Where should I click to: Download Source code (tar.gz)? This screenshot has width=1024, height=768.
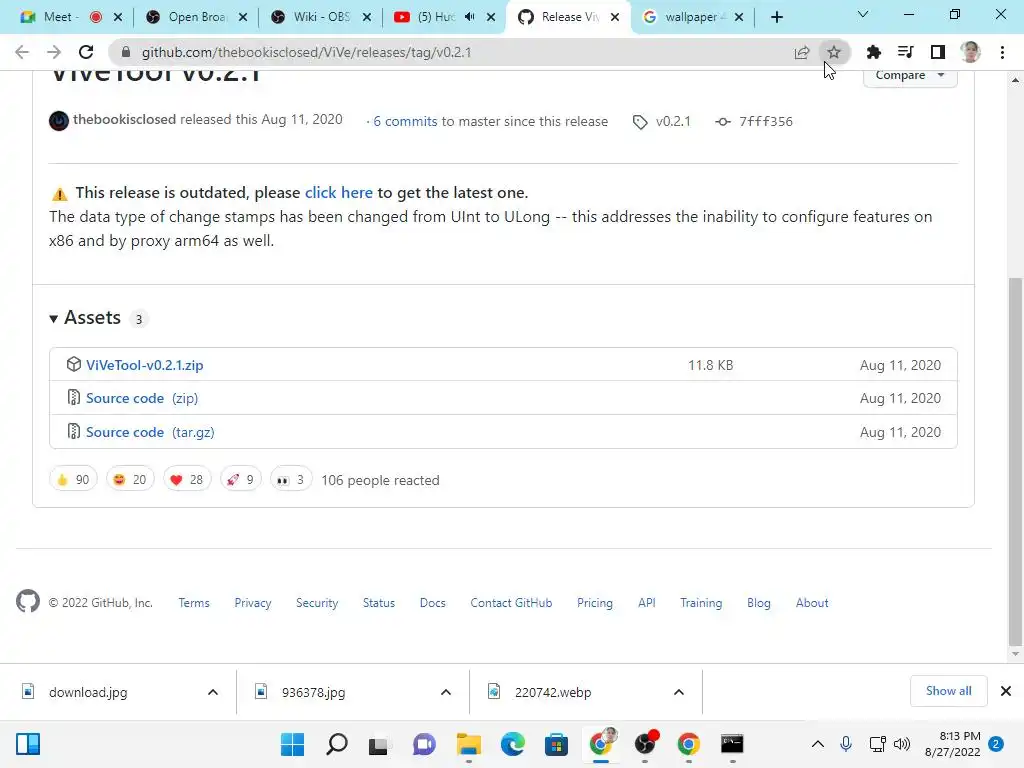[150, 432]
